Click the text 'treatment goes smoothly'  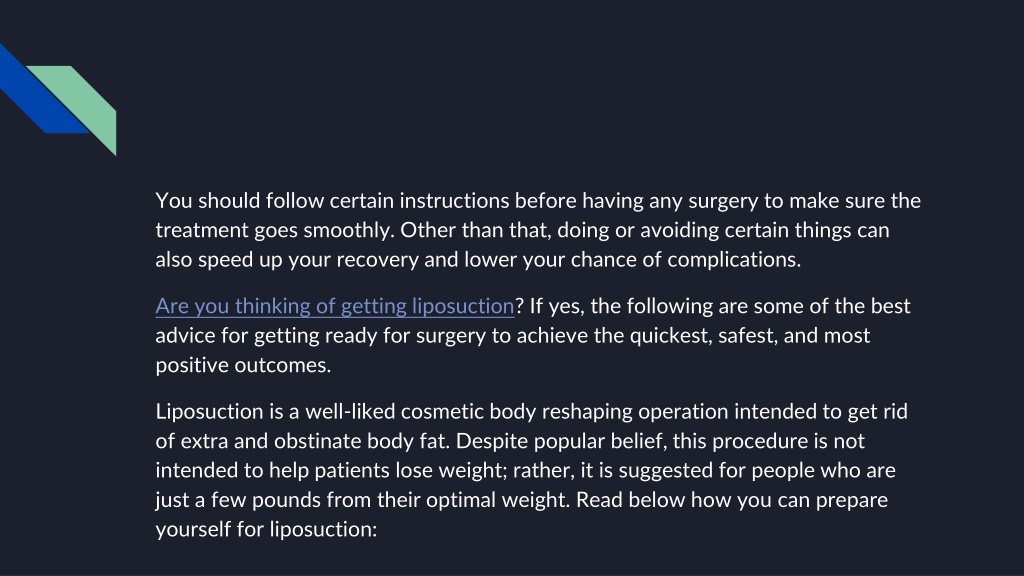tap(274, 231)
